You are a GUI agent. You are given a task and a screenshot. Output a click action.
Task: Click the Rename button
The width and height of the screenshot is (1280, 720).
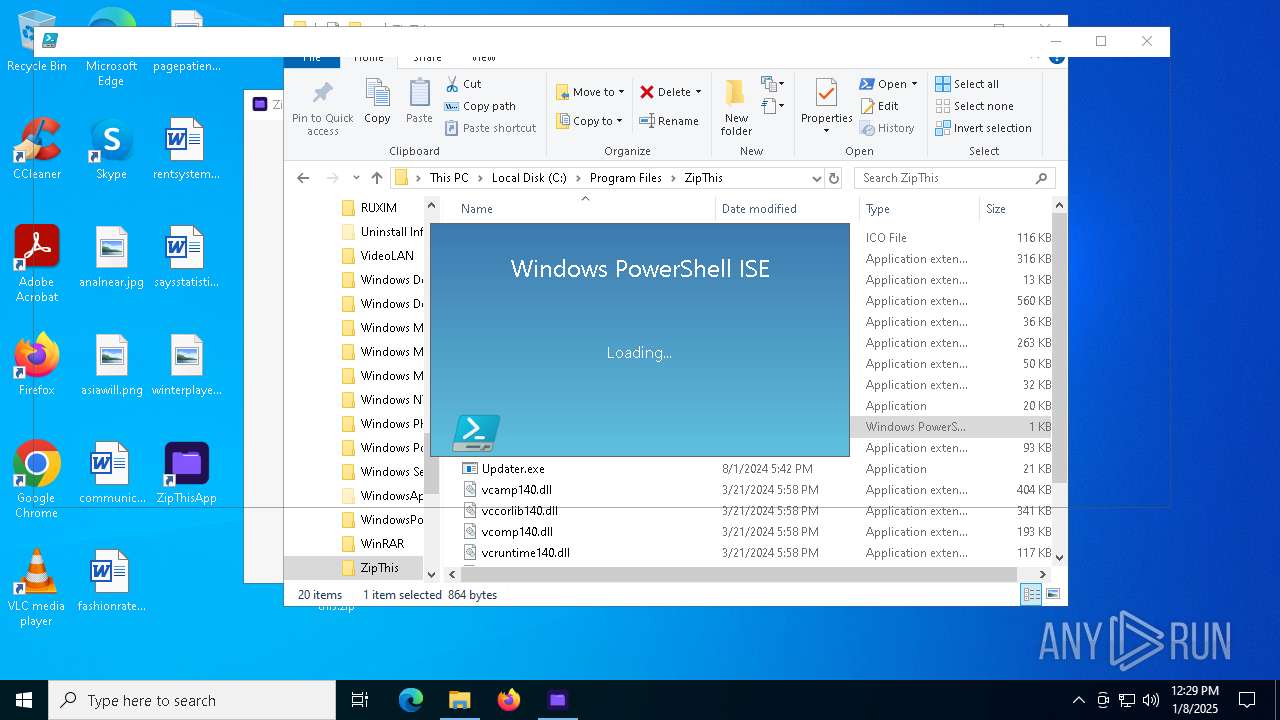669,121
